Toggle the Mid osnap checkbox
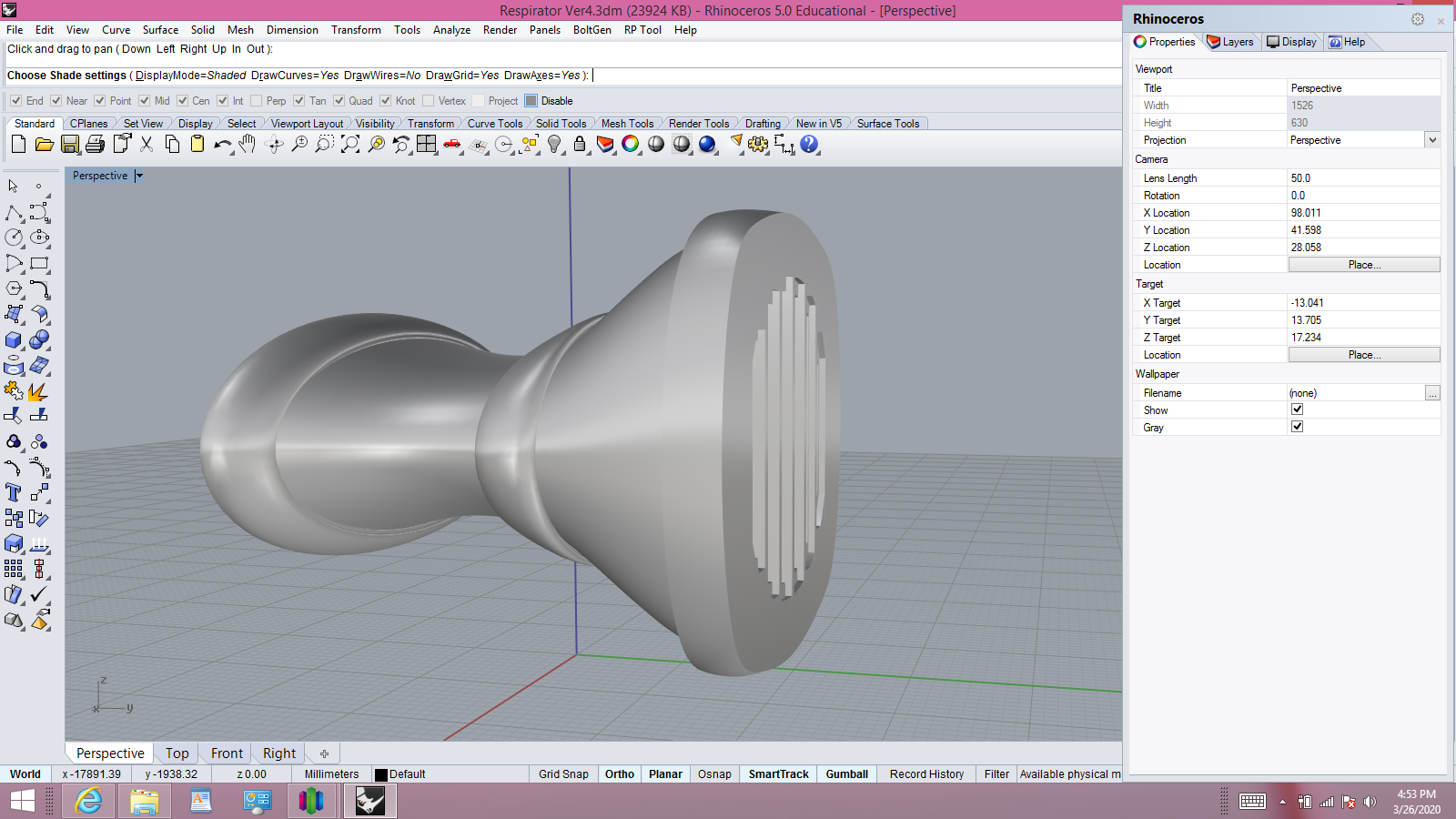Image resolution: width=1456 pixels, height=819 pixels. pos(145,101)
